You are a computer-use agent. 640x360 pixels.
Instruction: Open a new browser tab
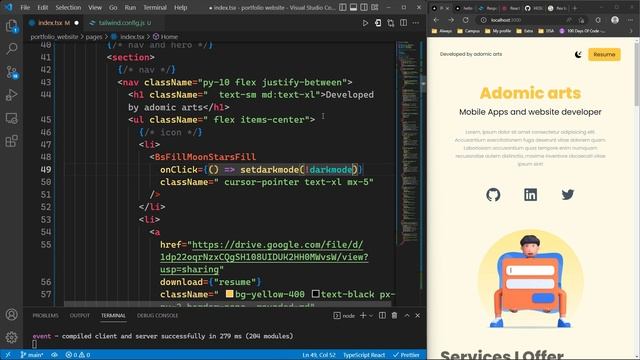click(575, 8)
